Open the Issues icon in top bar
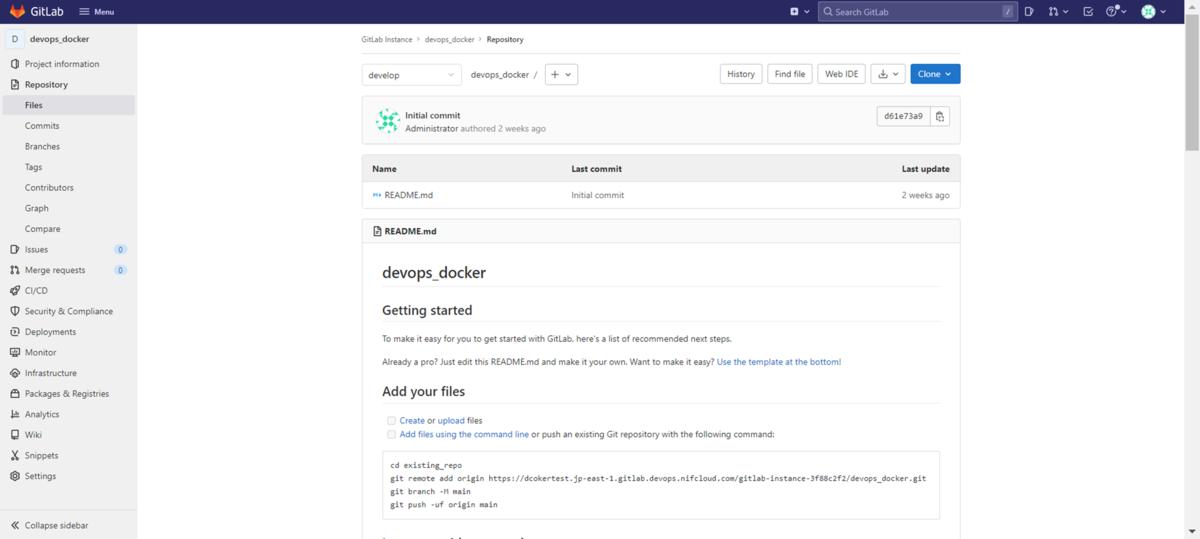 pos(1029,12)
